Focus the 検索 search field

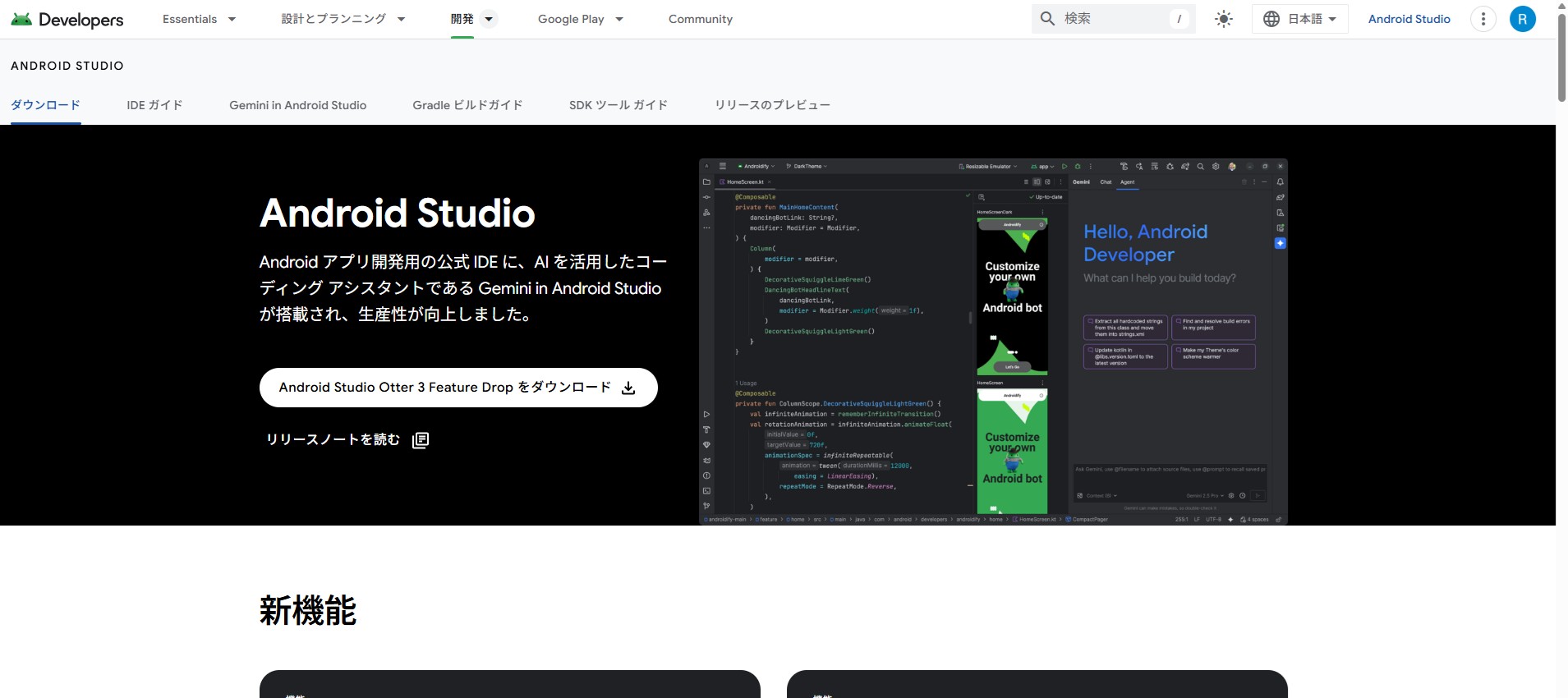tap(1113, 19)
